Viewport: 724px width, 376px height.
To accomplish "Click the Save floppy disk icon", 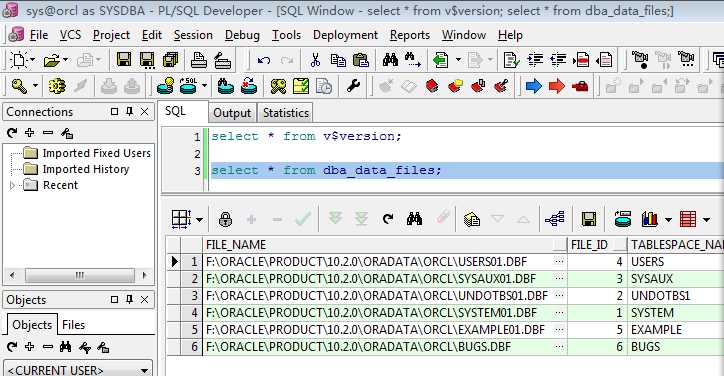I will (123, 60).
